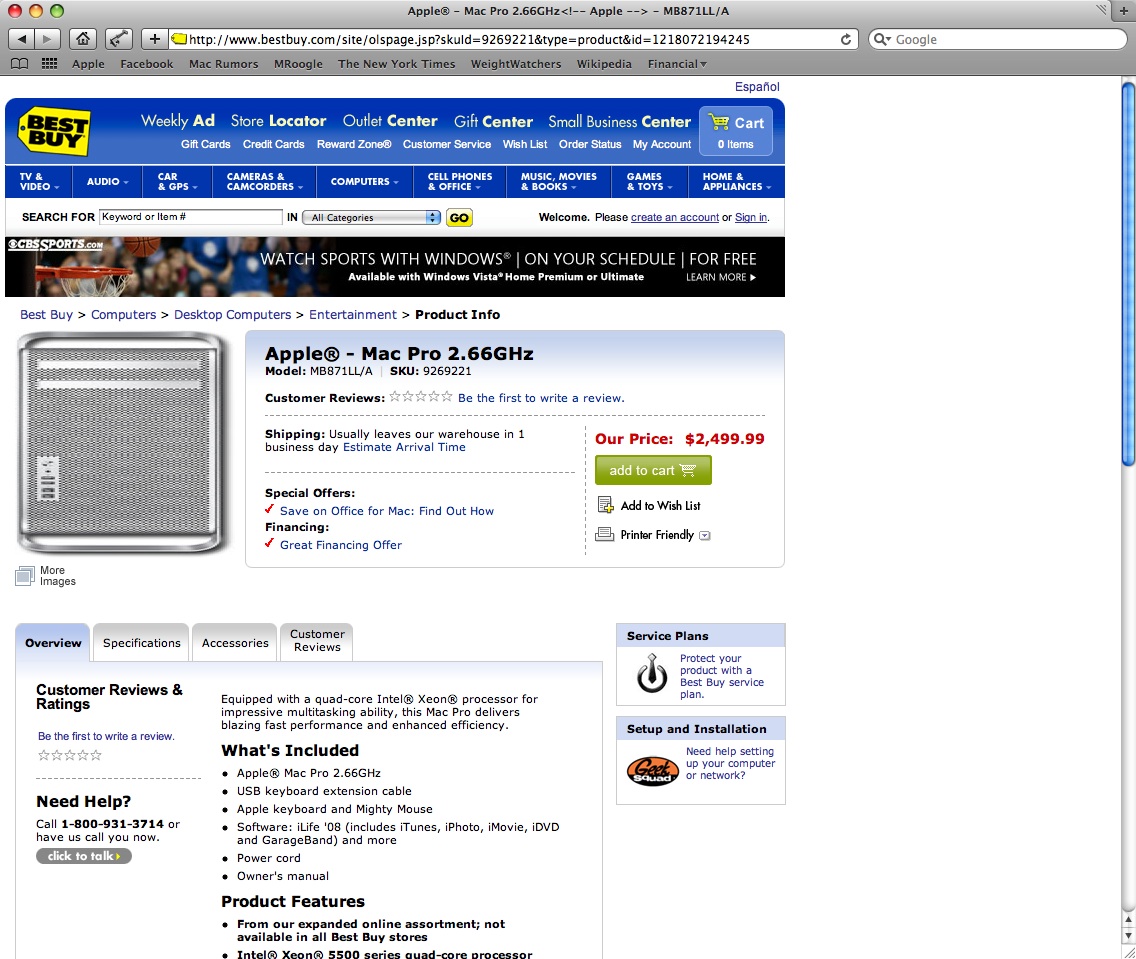Open The New York Times bookmark
The height and width of the screenshot is (959, 1136).
[396, 64]
